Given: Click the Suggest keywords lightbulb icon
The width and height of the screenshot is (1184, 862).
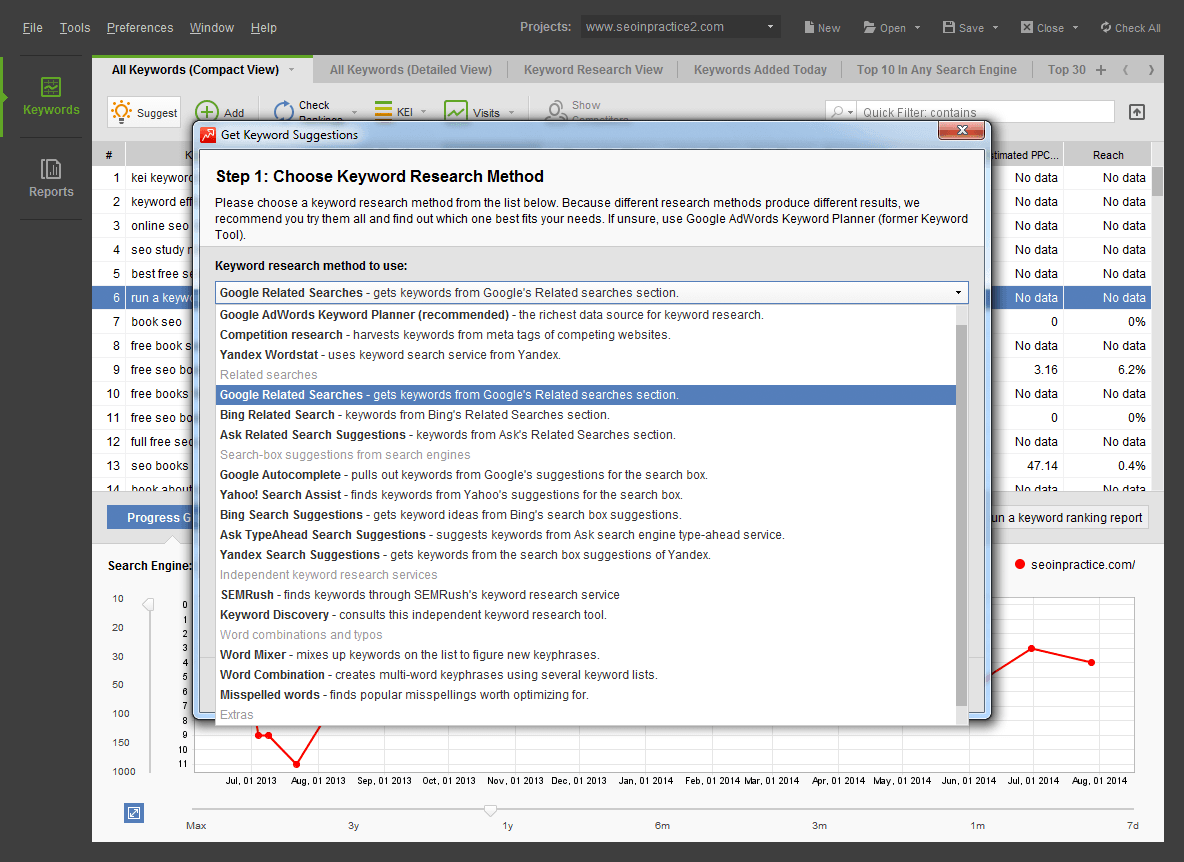Looking at the screenshot, I should [x=122, y=112].
